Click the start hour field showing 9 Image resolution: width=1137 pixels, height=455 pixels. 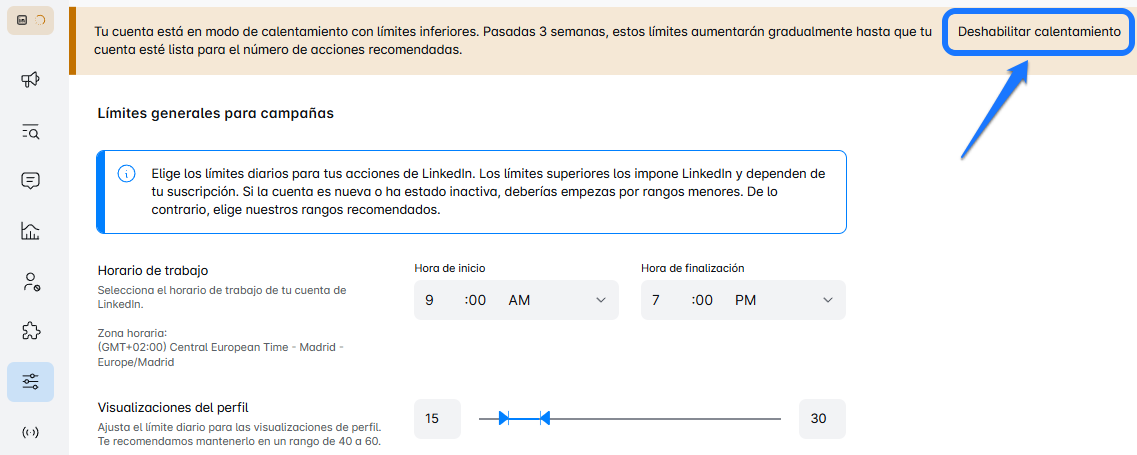click(x=429, y=300)
